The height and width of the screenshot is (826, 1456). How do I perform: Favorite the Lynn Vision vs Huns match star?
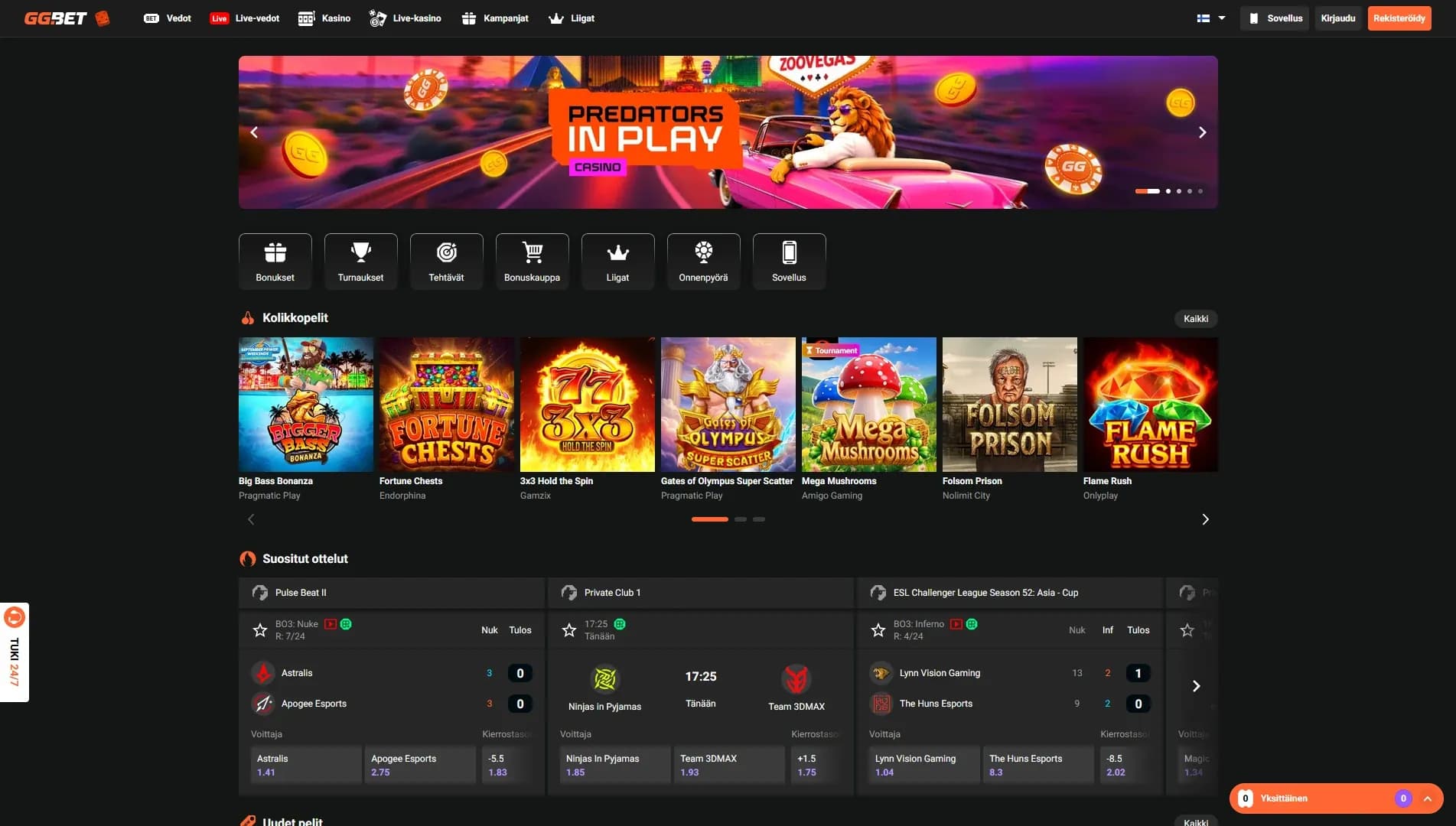[878, 630]
